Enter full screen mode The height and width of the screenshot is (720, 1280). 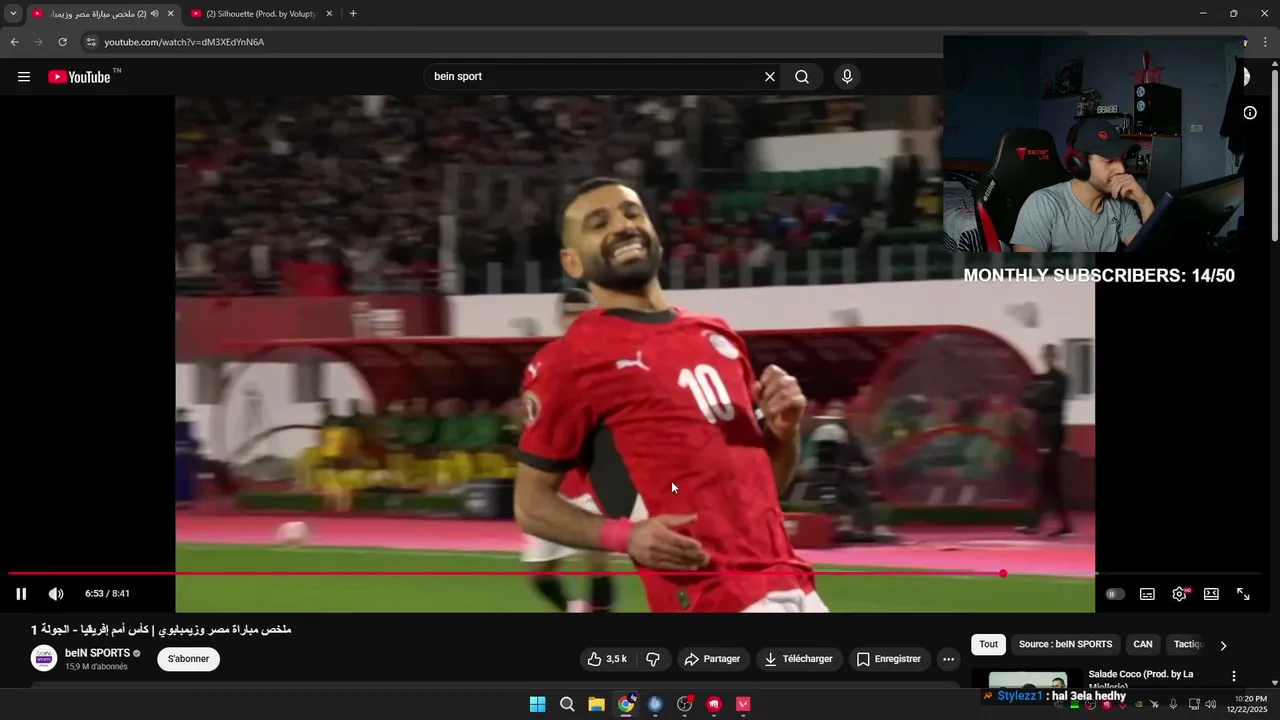1243,594
